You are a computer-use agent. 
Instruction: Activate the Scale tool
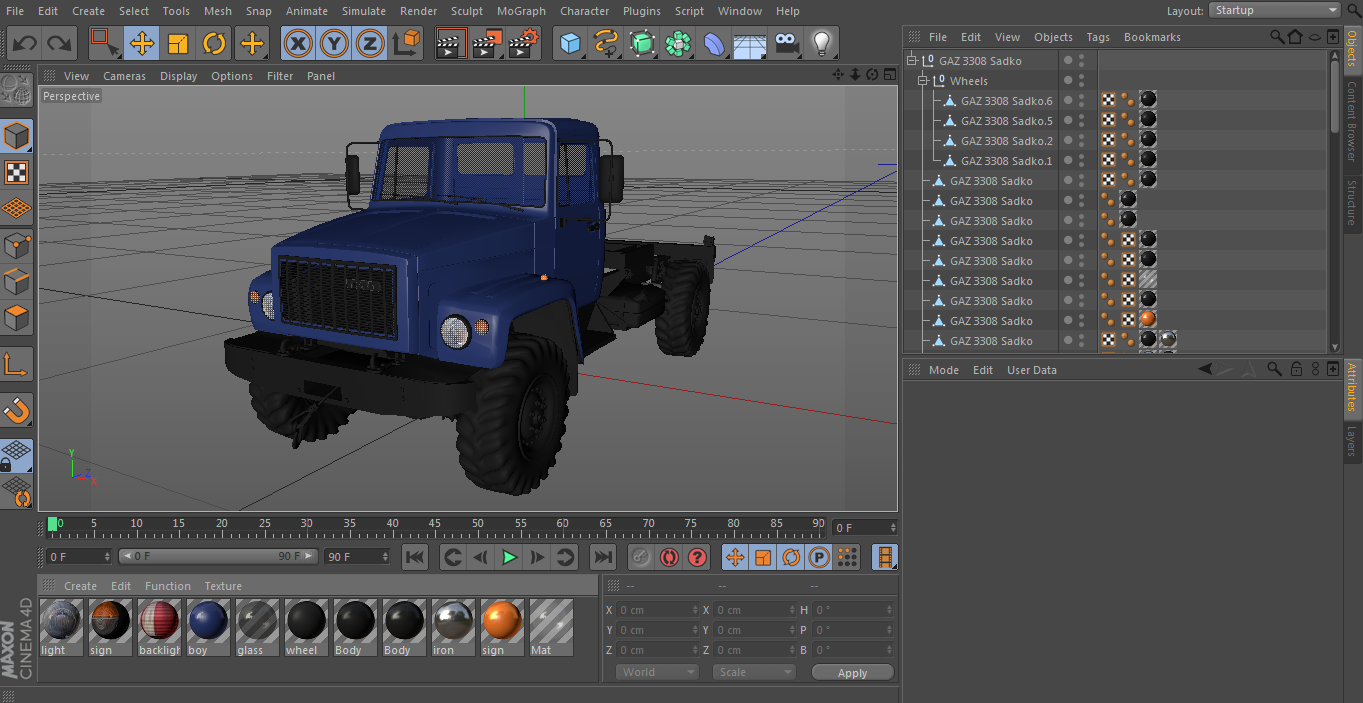point(178,43)
